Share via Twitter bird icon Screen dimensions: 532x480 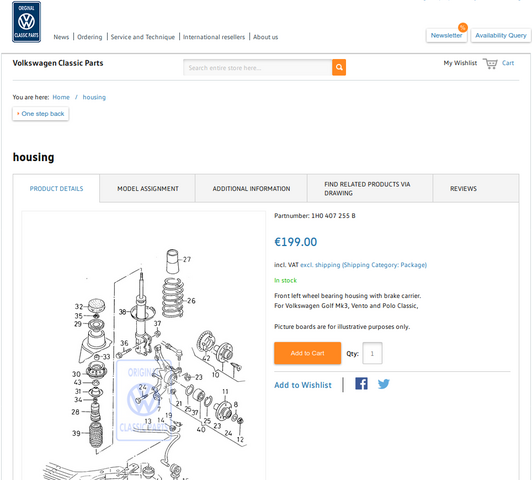coord(383,384)
